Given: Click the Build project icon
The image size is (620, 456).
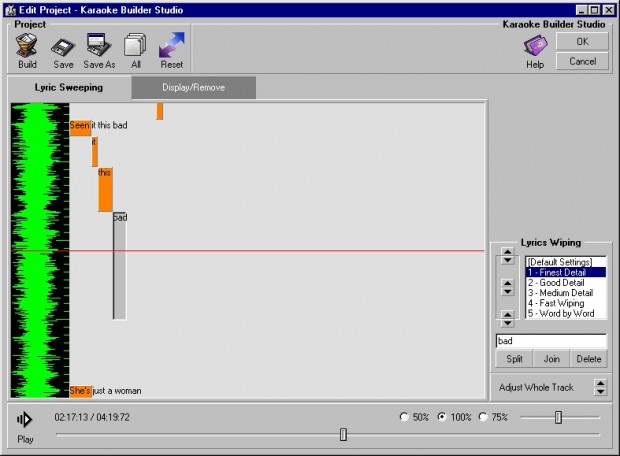Looking at the screenshot, I should click(27, 46).
